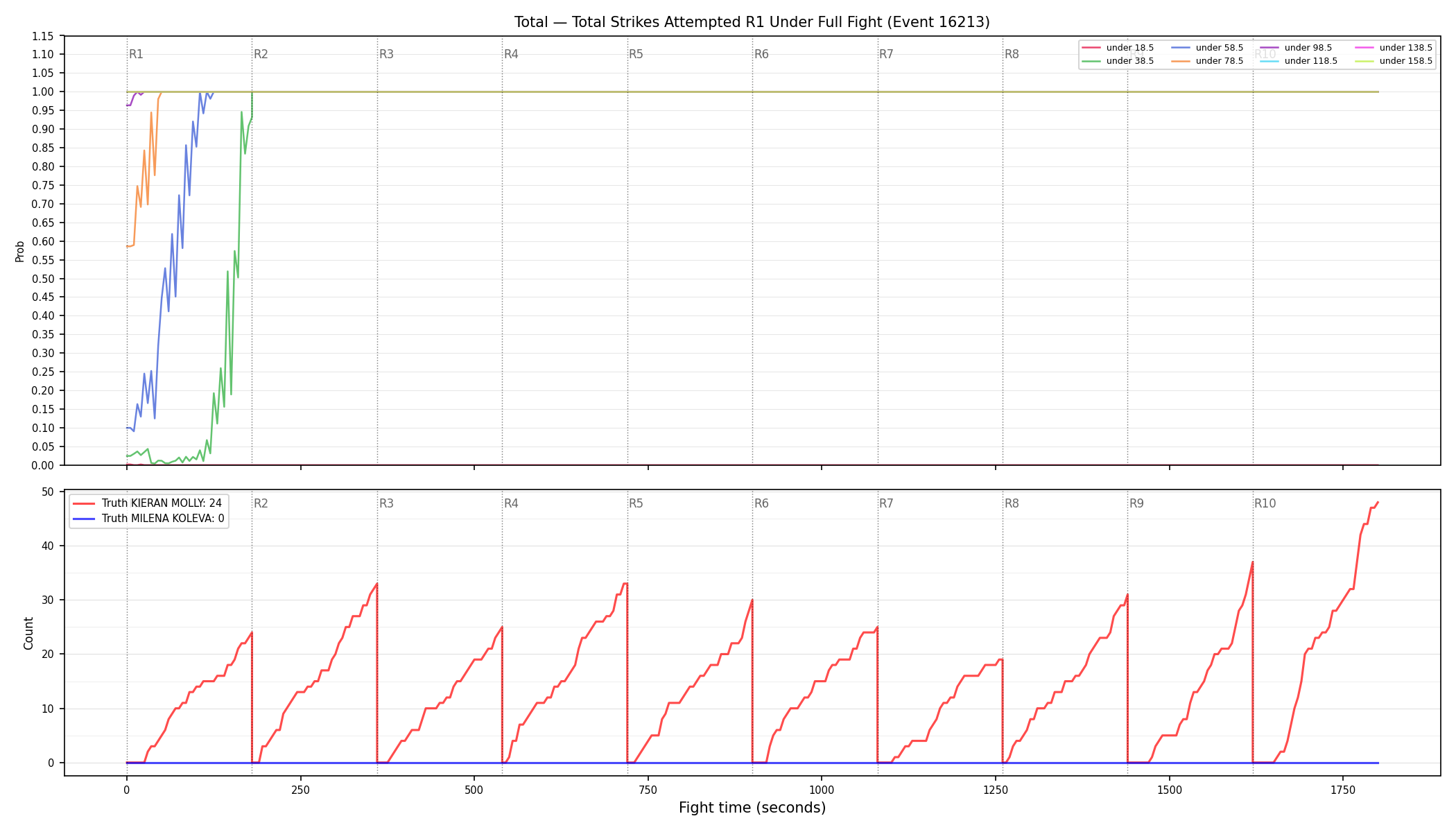Click the 50 tick on the Count axis
Screen dimensions: 1456x832
[48, 492]
